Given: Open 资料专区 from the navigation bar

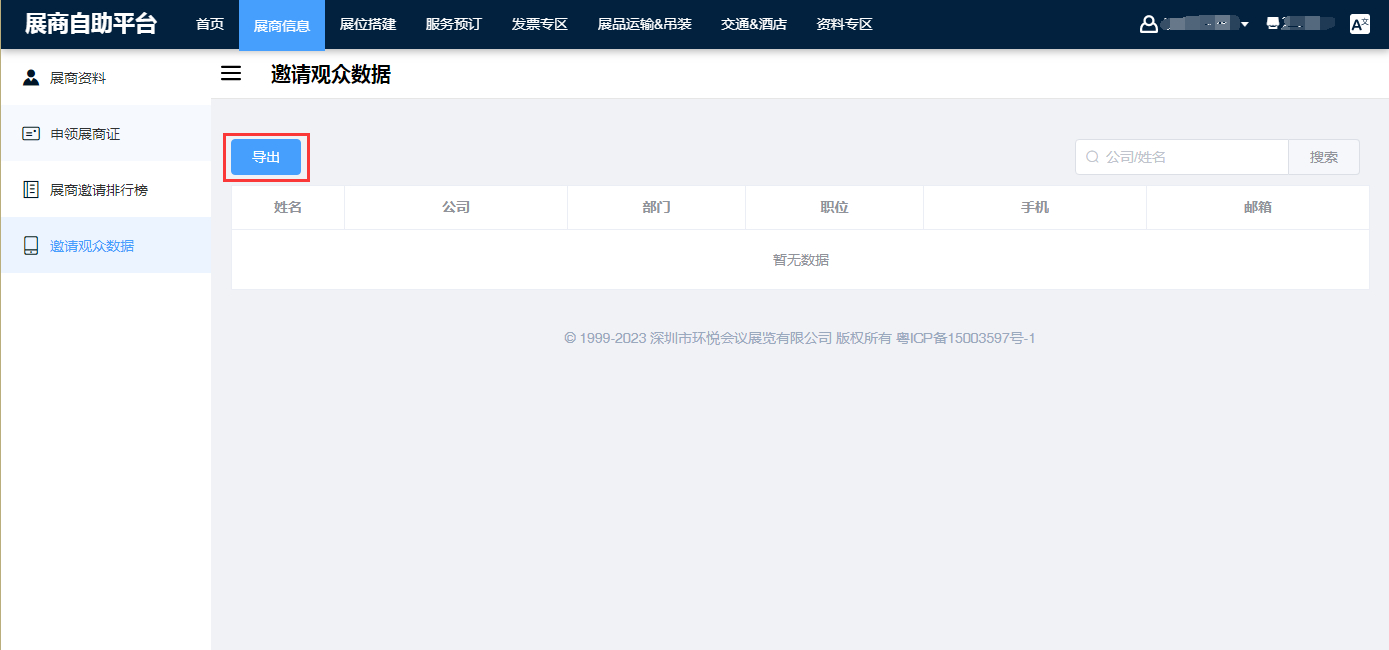Looking at the screenshot, I should click(844, 25).
